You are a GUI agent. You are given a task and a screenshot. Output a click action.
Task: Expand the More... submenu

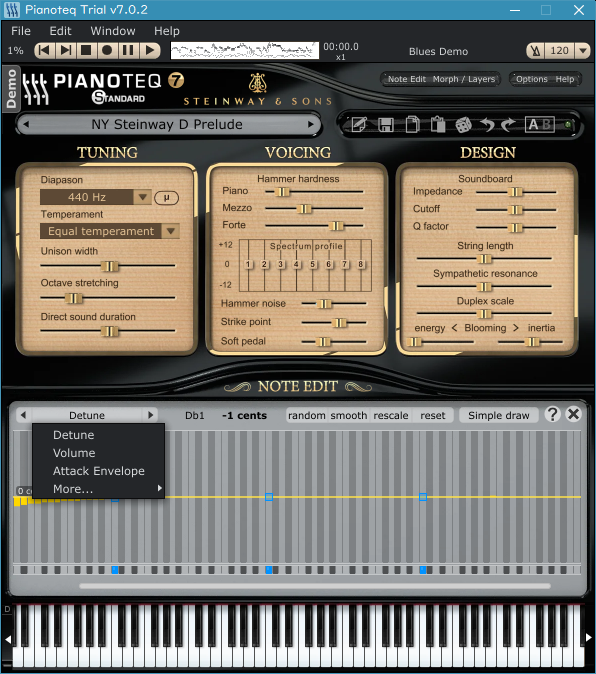coord(98,489)
